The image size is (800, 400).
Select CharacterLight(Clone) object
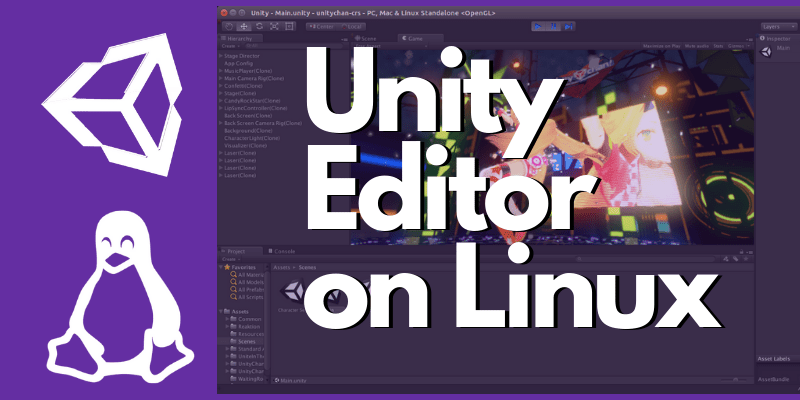pos(252,138)
